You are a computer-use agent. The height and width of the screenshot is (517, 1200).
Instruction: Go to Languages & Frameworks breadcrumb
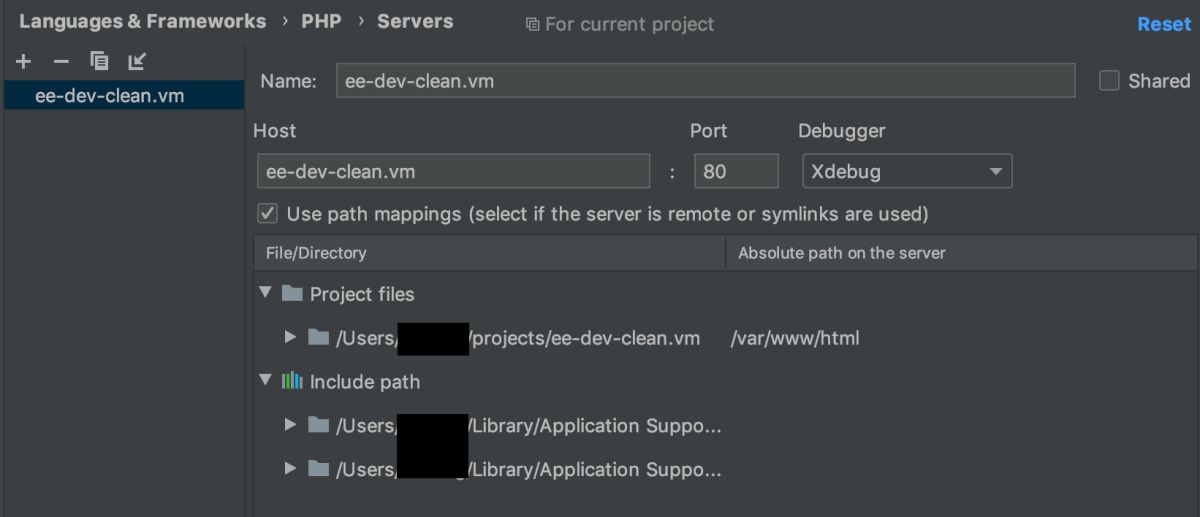[143, 21]
